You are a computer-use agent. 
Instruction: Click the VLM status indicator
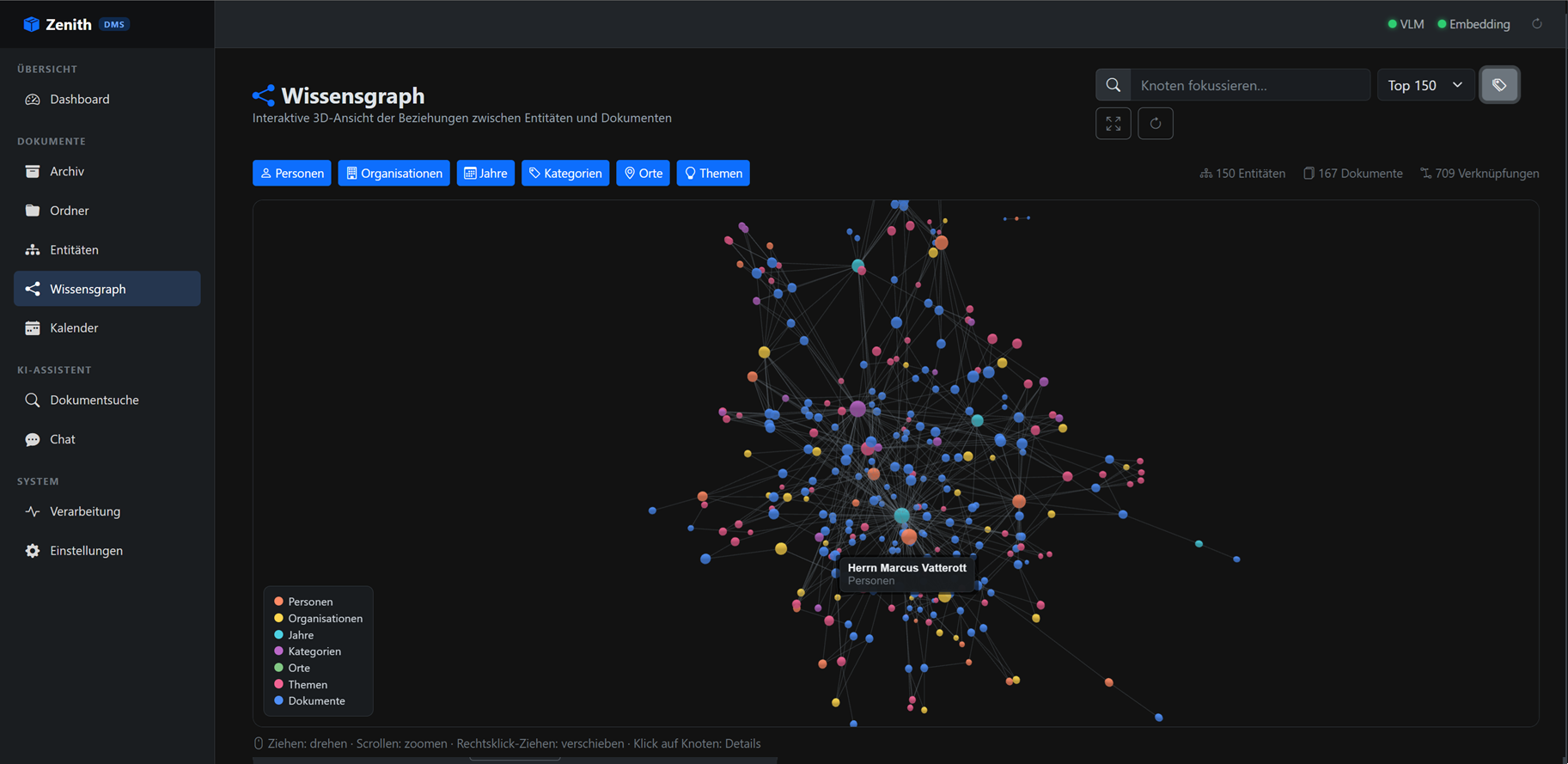tap(1406, 24)
